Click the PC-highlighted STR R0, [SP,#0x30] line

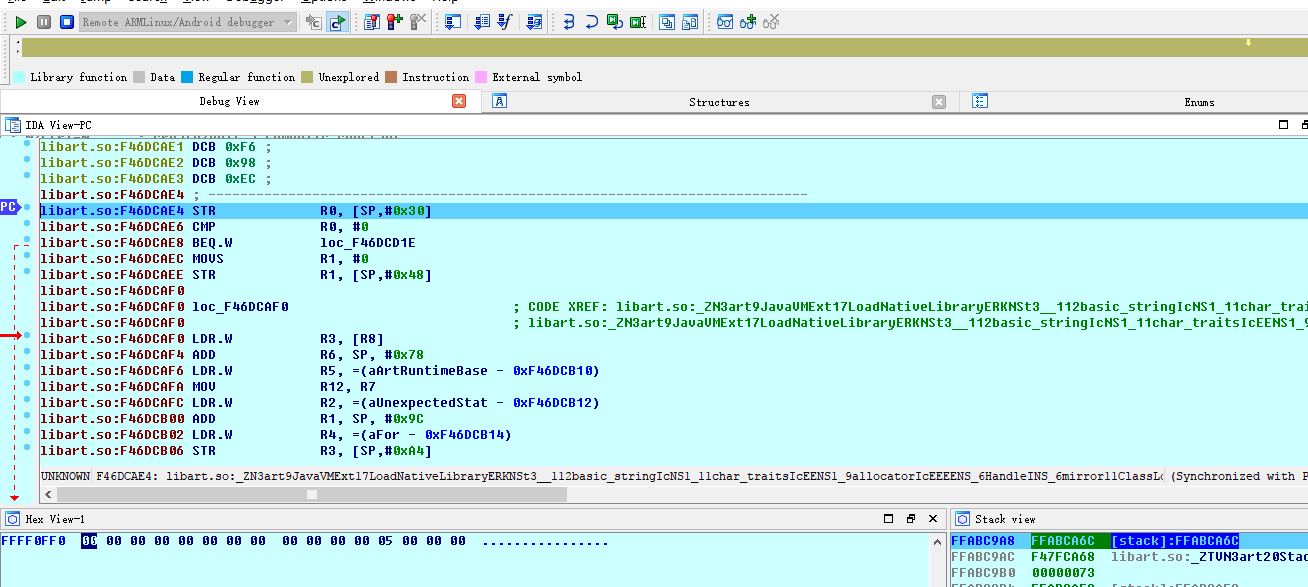click(673, 211)
